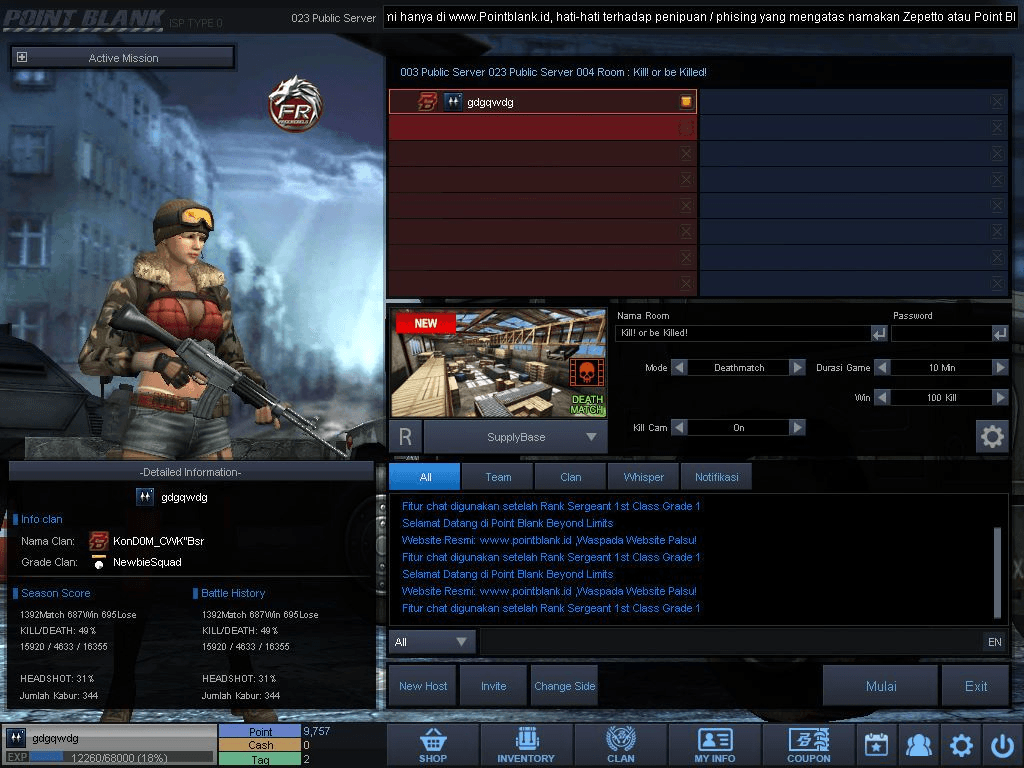
Task: Click the R random map button
Action: click(406, 437)
